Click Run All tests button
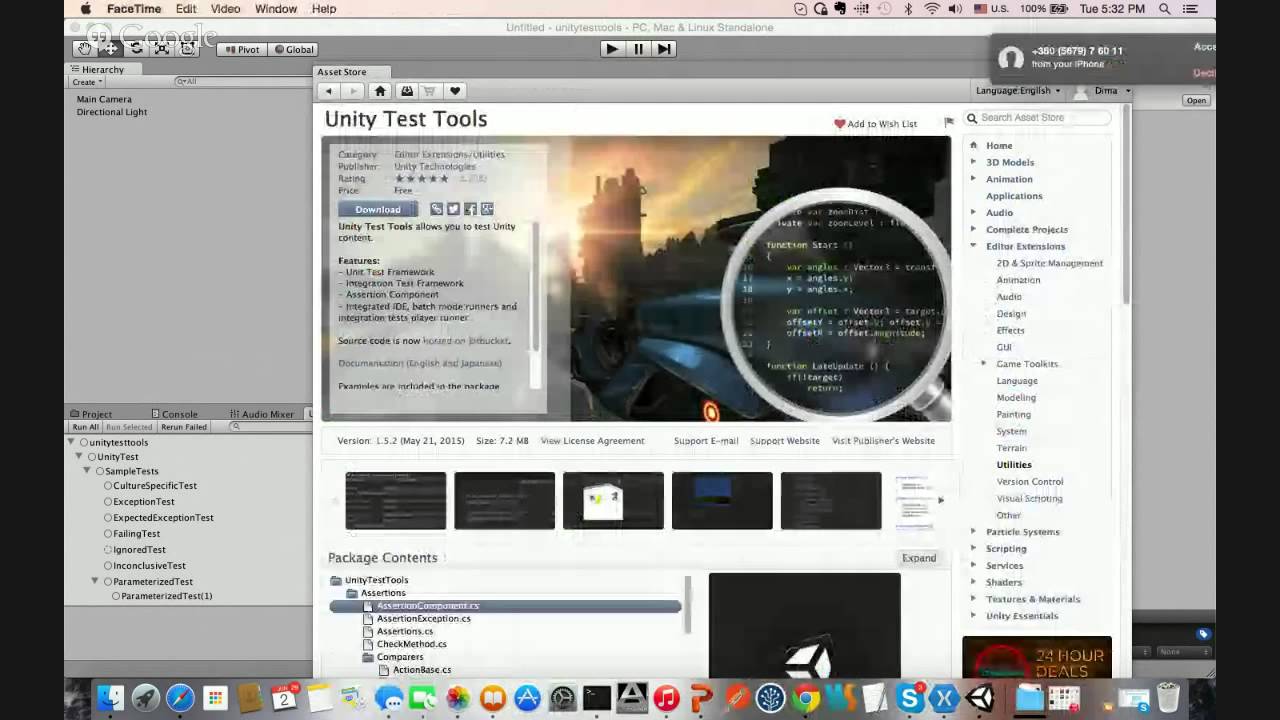Viewport: 1280px width, 720px height. click(x=85, y=427)
